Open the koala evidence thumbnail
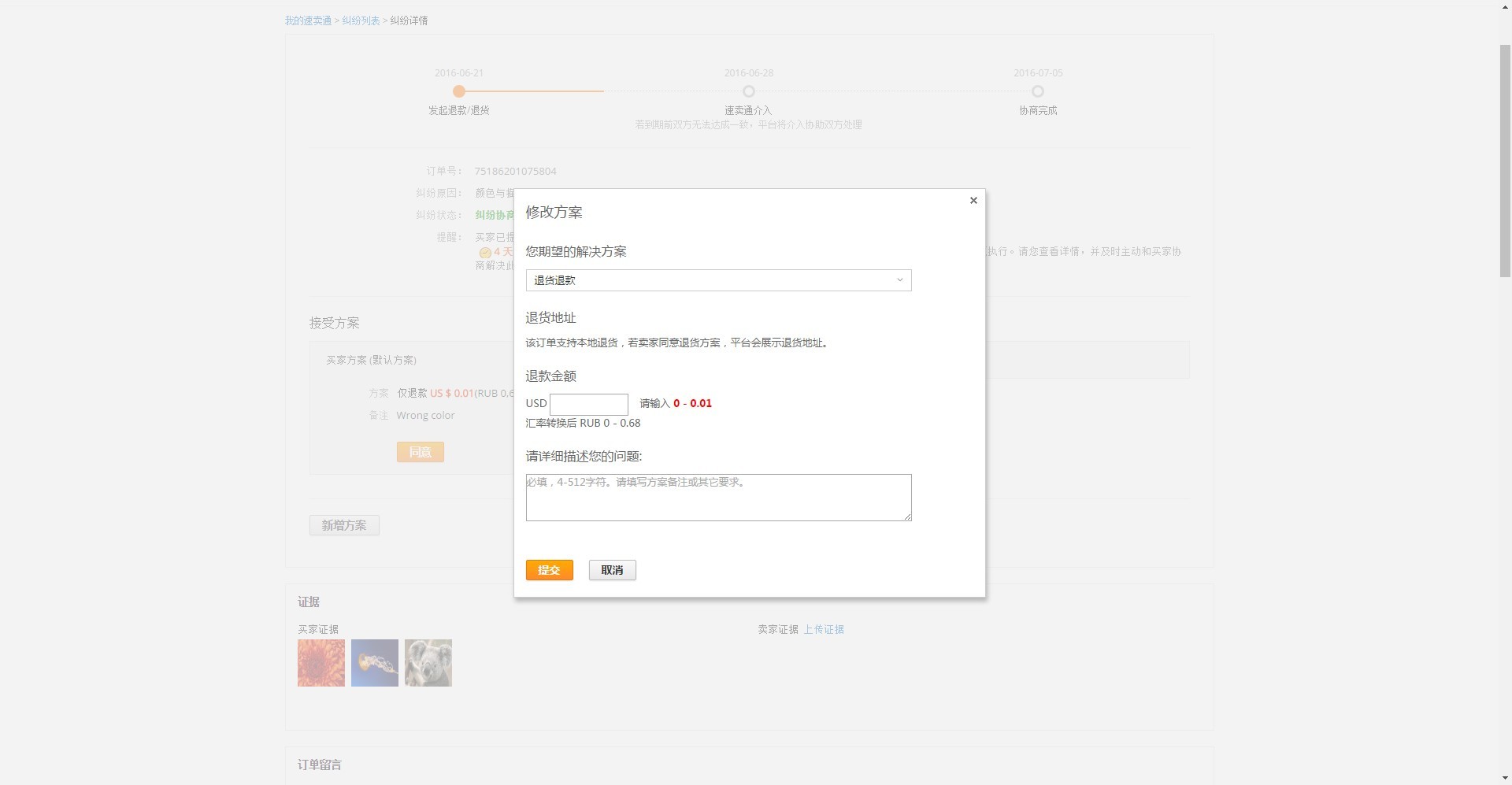The height and width of the screenshot is (785, 1512). click(x=428, y=662)
